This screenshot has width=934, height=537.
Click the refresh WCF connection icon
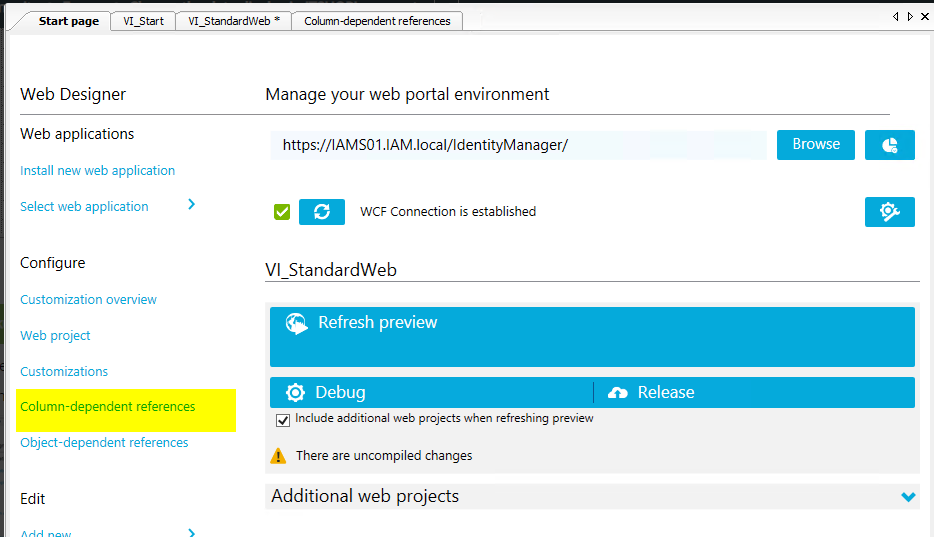pos(322,212)
